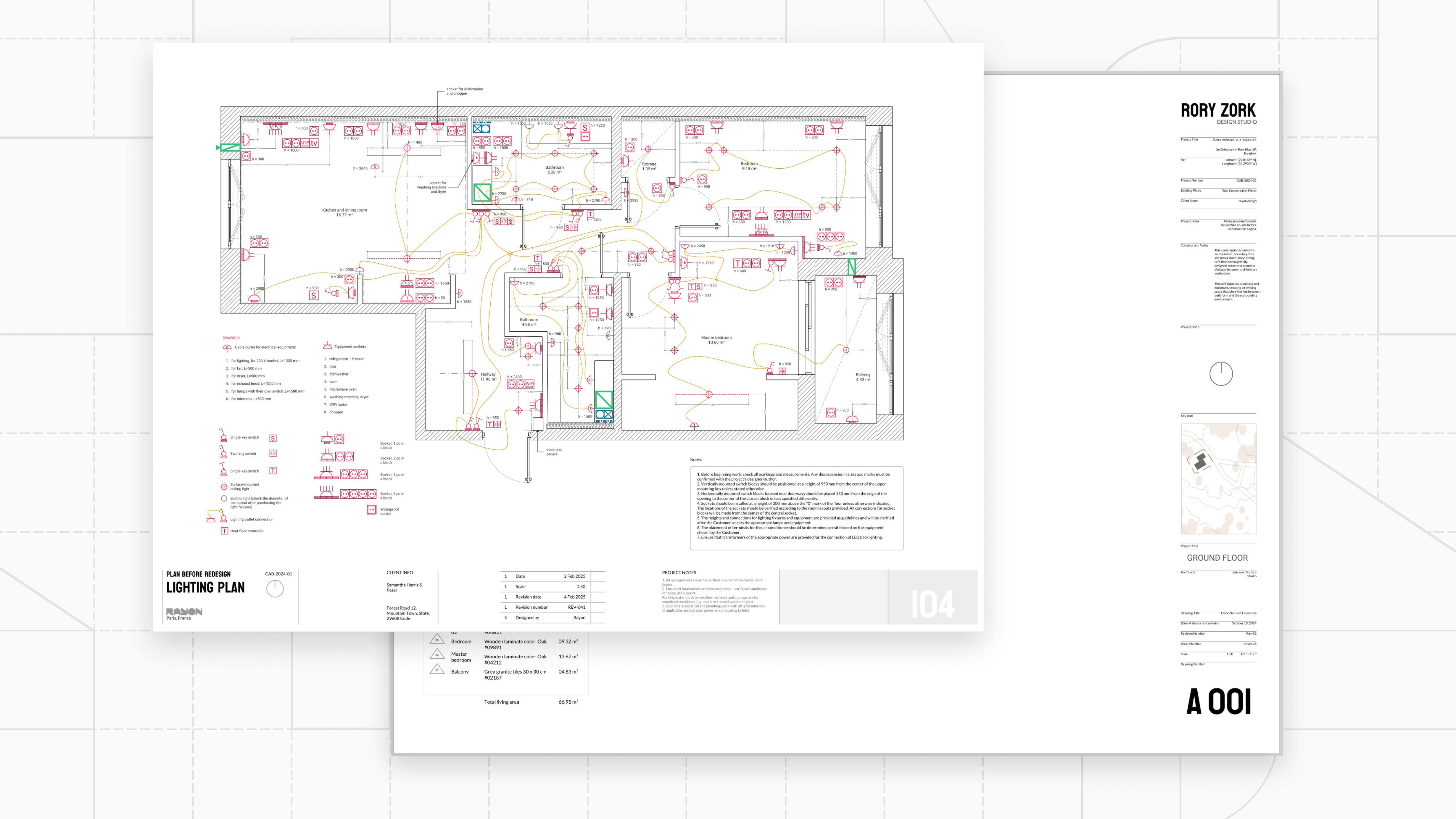
Task: Click the four-socket block legend symbol
Action: (358, 494)
